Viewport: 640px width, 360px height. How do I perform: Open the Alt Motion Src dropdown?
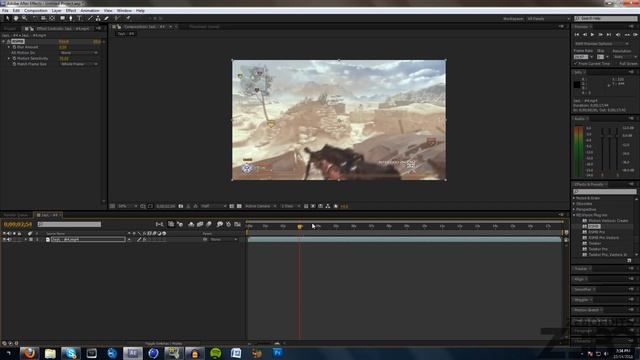click(x=79, y=53)
